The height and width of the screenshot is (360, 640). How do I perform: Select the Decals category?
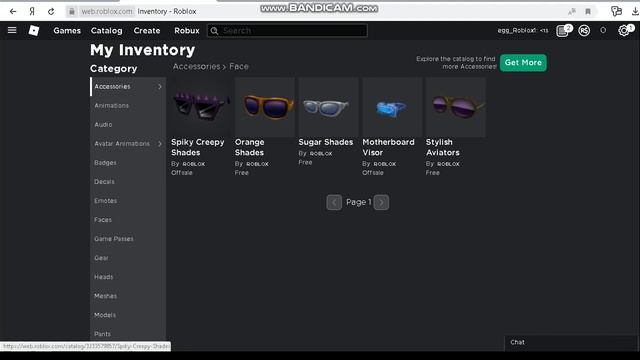(x=104, y=182)
